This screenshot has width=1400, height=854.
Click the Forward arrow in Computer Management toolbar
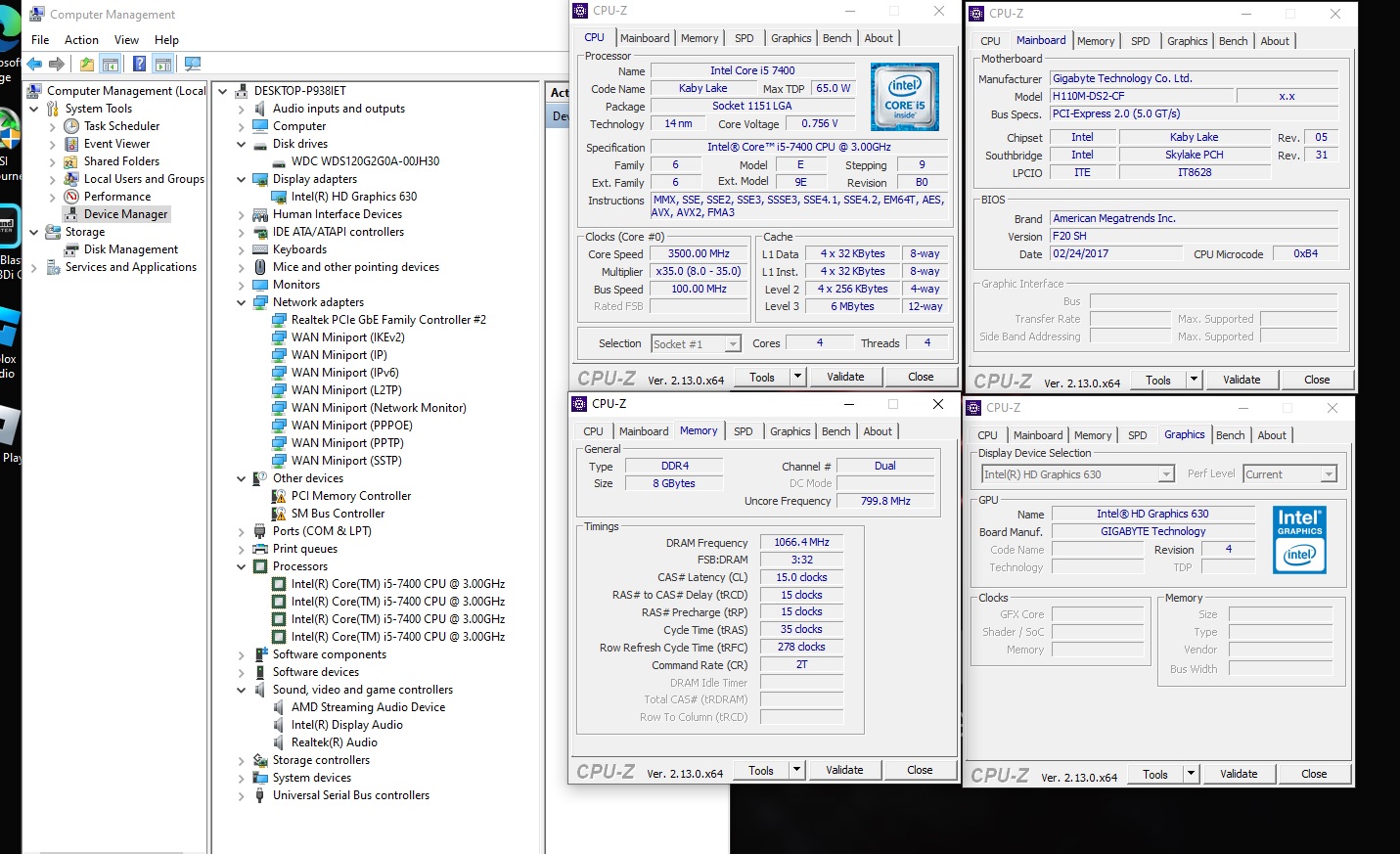(57, 65)
